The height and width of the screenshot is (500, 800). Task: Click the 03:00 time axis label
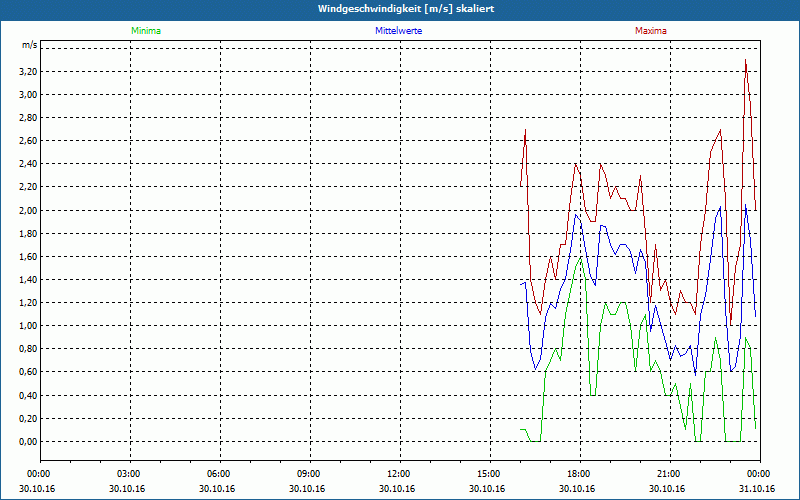point(130,474)
